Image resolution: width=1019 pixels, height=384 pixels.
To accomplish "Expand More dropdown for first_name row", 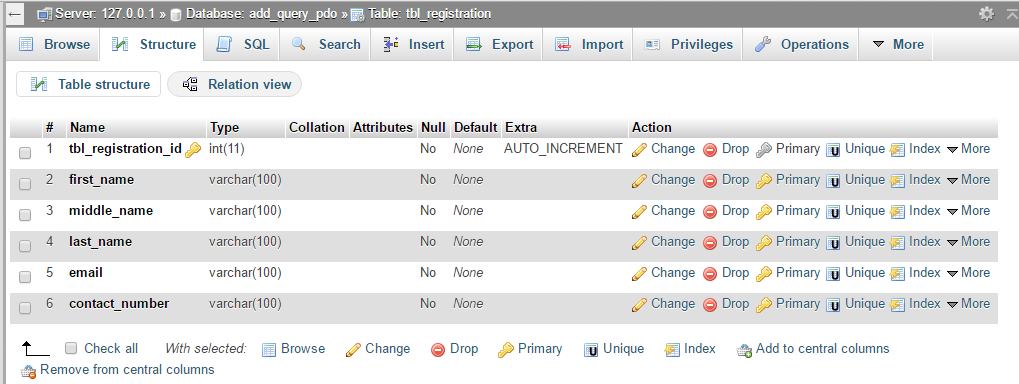I will click(968, 180).
